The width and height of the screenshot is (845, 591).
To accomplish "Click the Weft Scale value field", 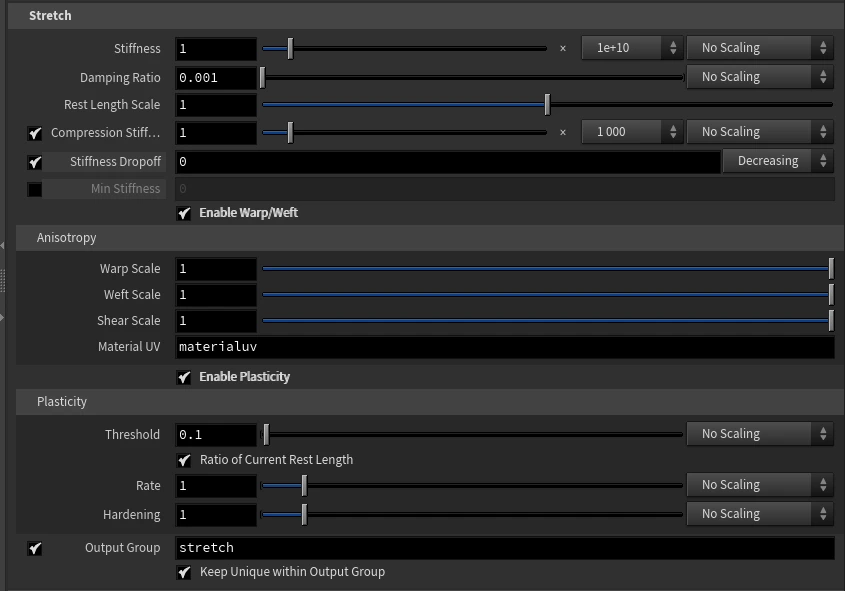I will pos(216,295).
